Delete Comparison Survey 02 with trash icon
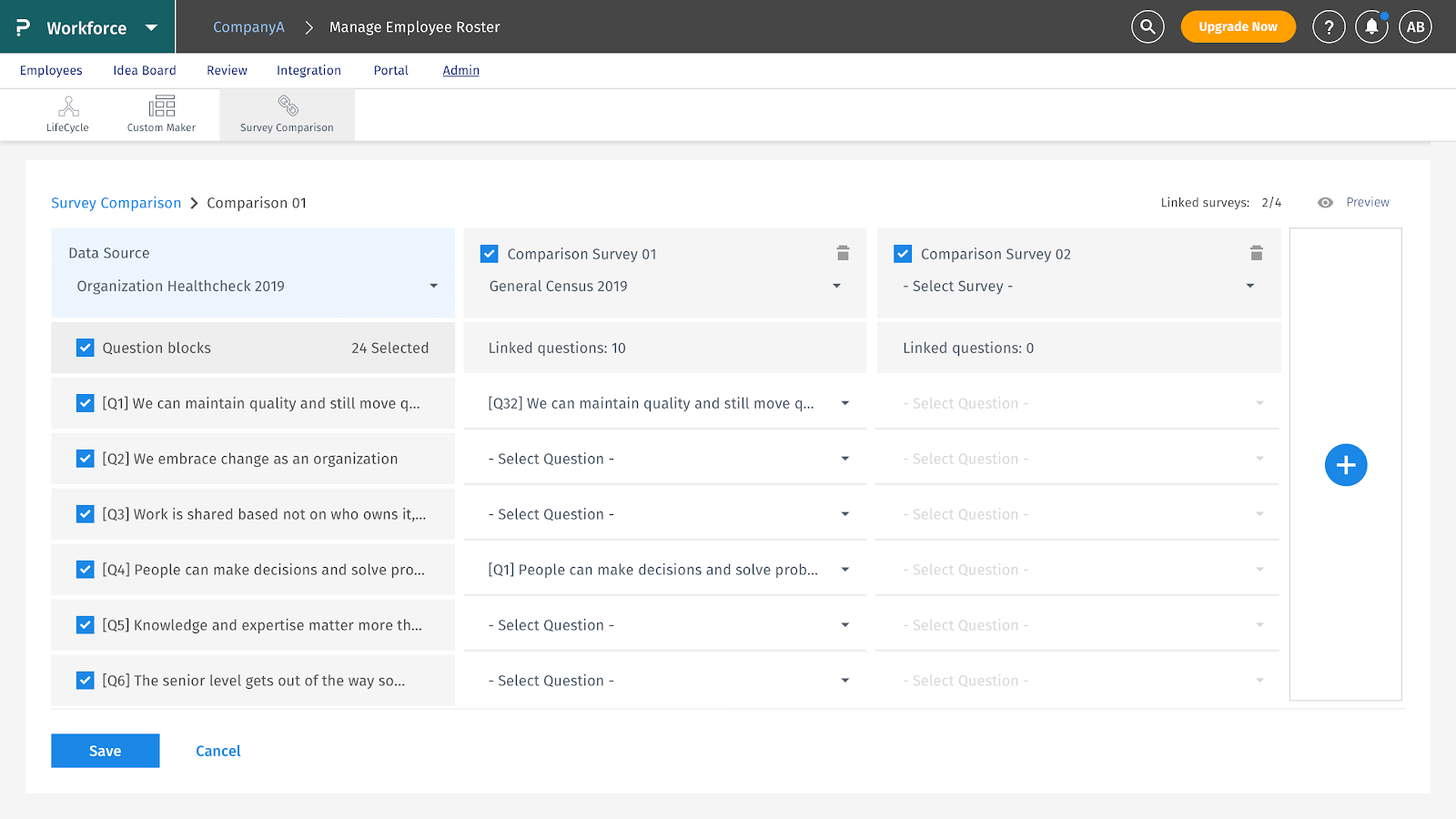The image size is (1456, 819). point(1256,253)
